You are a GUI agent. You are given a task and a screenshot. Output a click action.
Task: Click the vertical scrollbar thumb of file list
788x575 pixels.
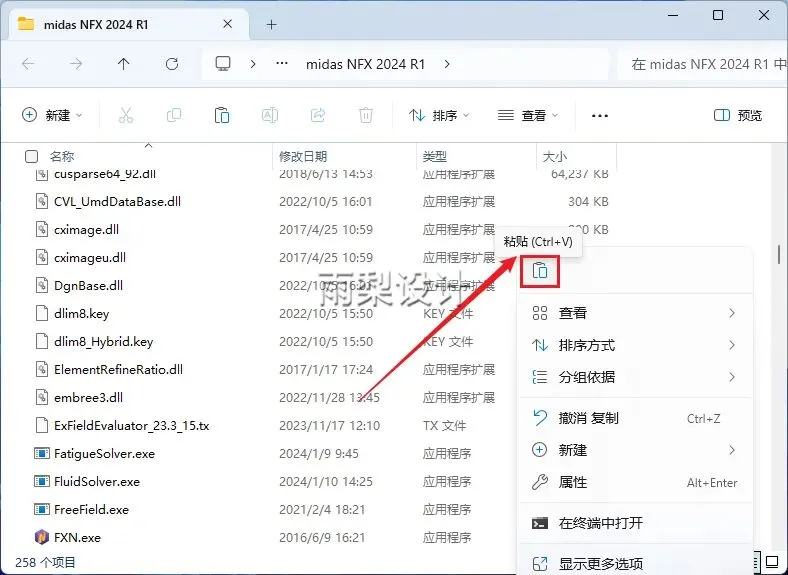[779, 254]
